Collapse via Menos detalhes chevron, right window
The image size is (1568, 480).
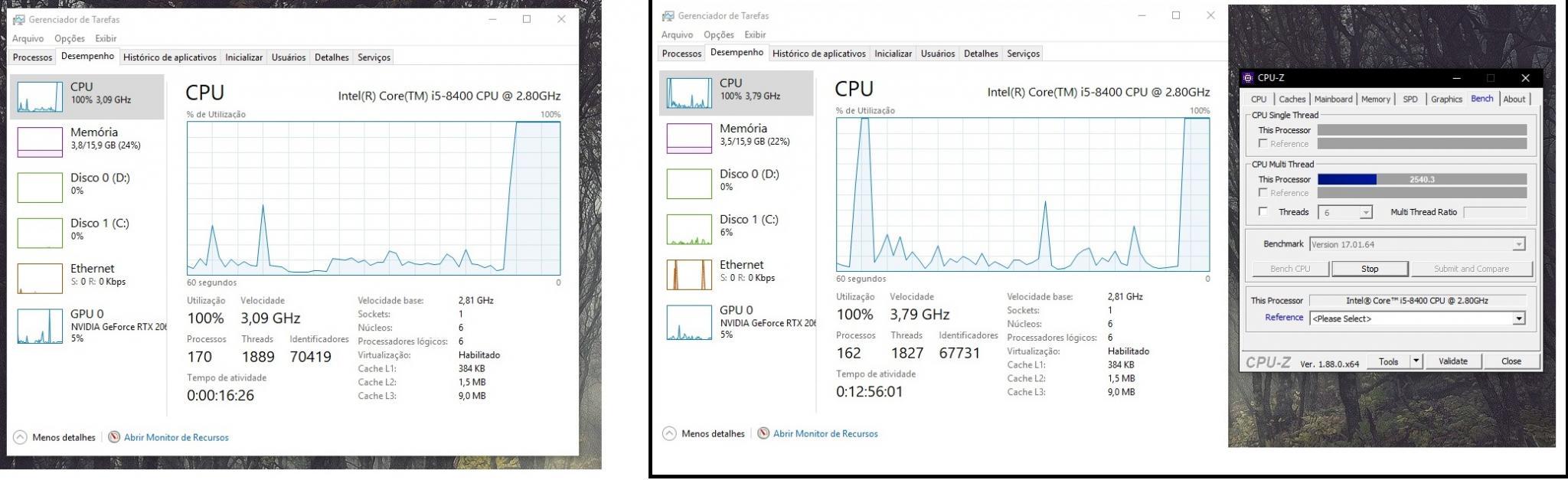point(669,433)
